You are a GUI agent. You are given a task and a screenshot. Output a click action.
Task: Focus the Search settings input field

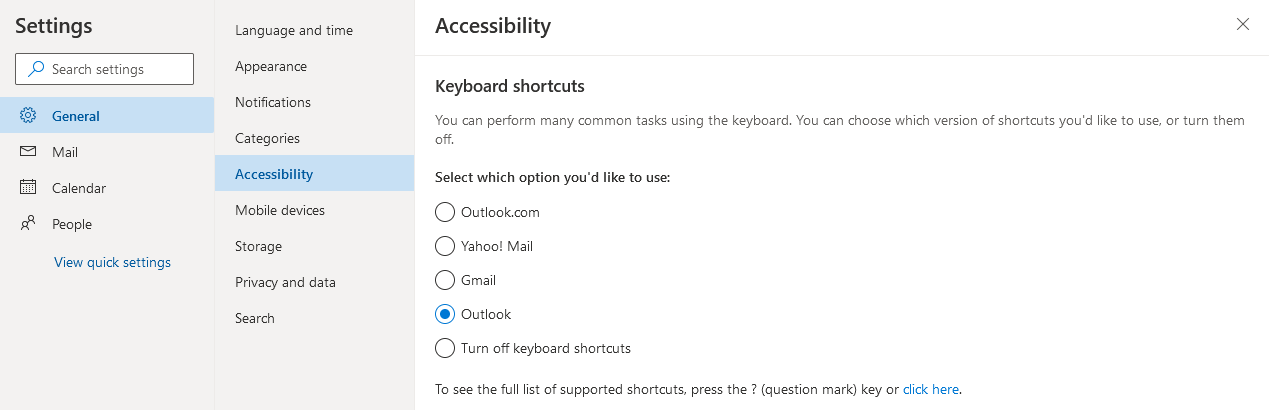pos(104,69)
